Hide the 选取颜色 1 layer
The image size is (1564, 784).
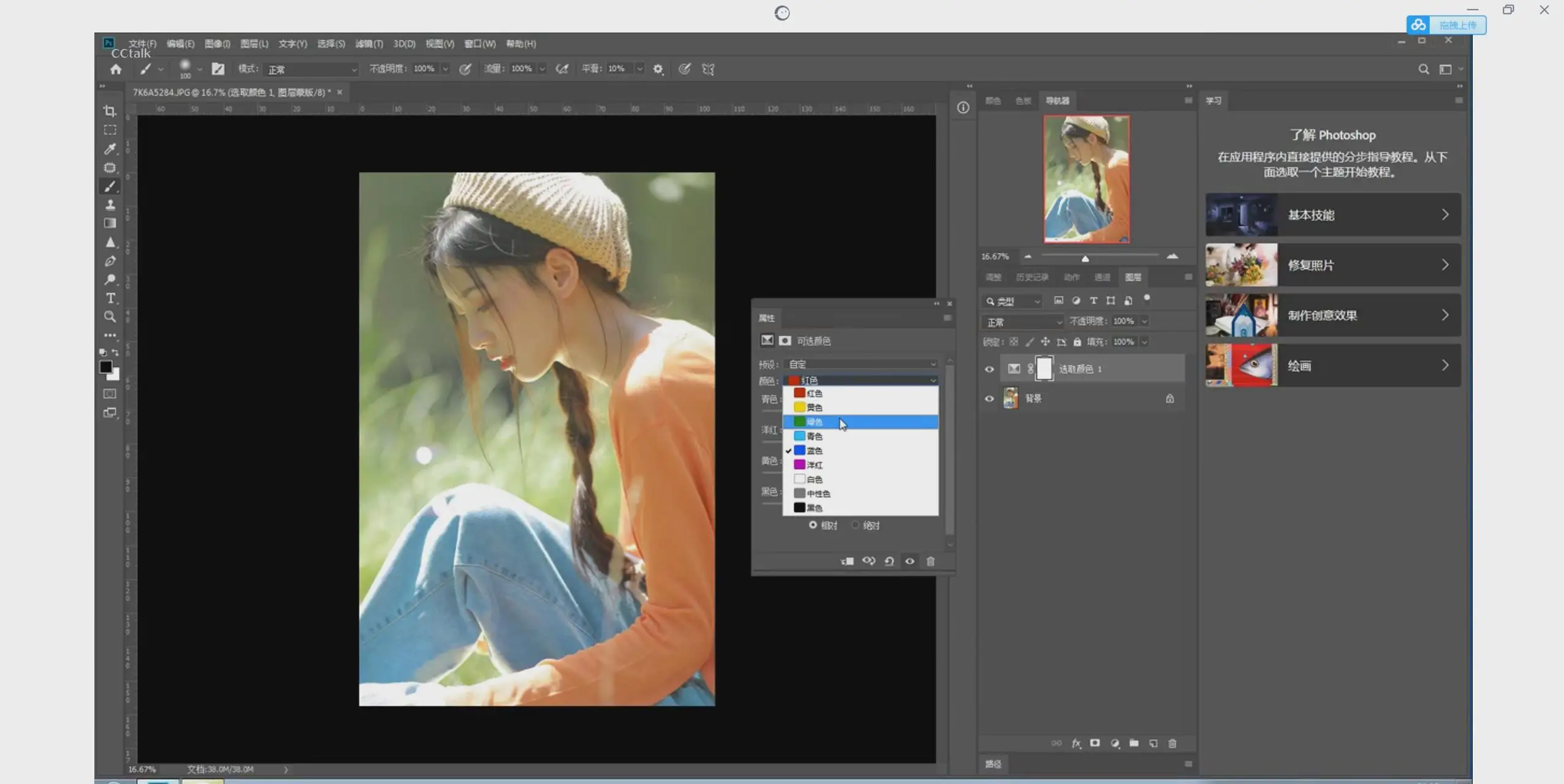(x=989, y=369)
